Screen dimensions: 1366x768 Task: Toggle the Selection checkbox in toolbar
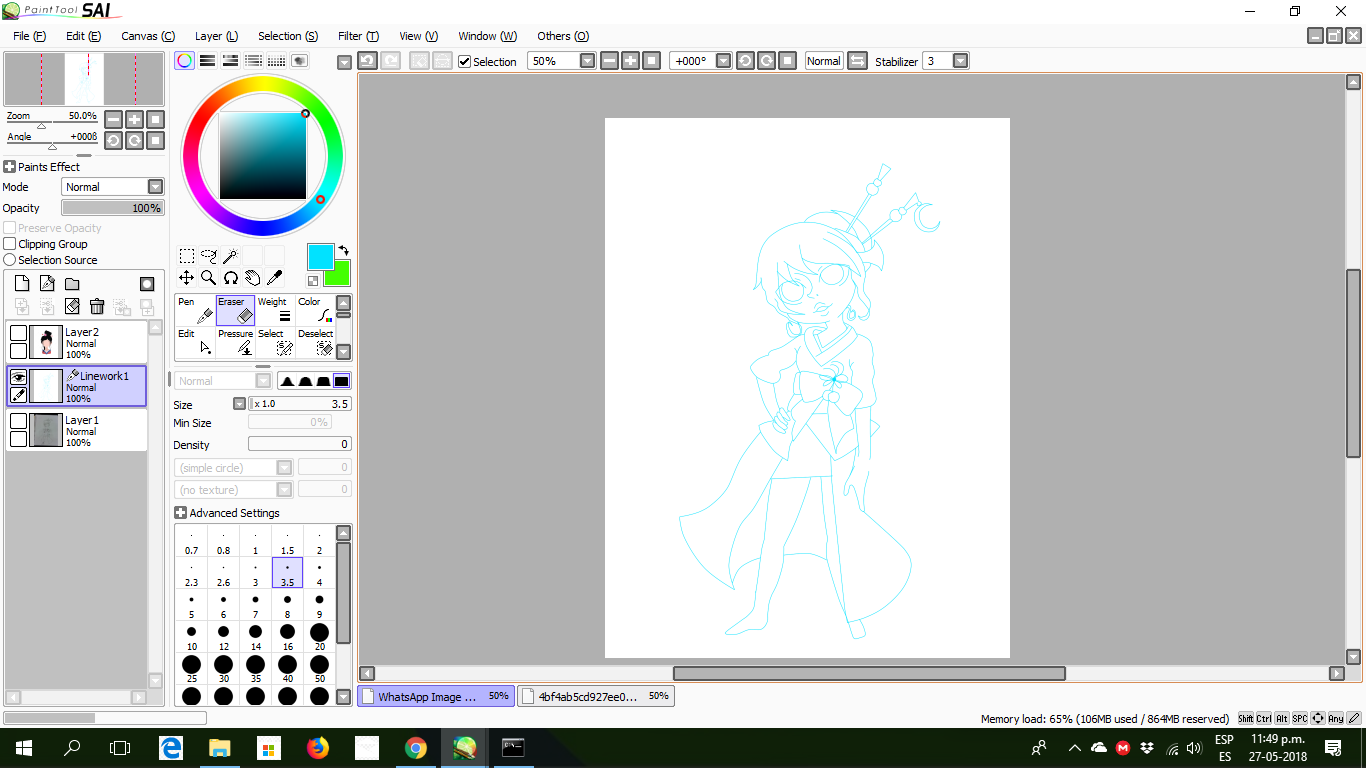click(x=464, y=62)
